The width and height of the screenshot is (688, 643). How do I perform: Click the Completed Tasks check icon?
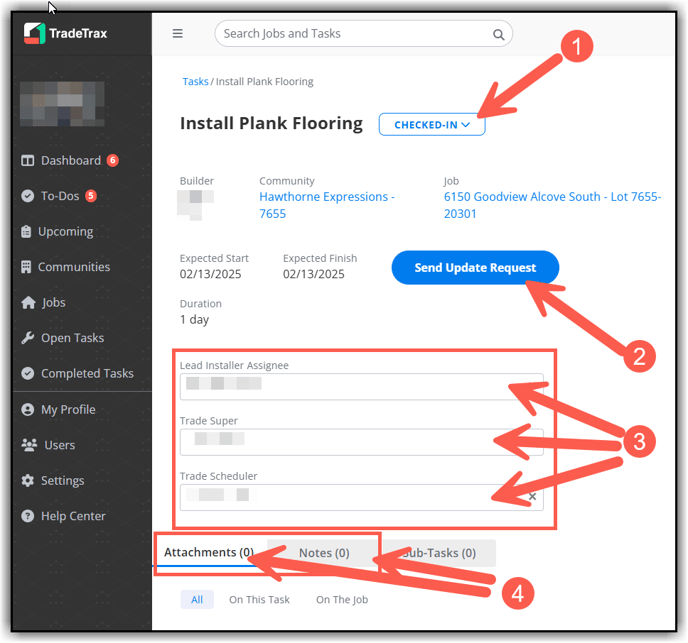(x=28, y=373)
